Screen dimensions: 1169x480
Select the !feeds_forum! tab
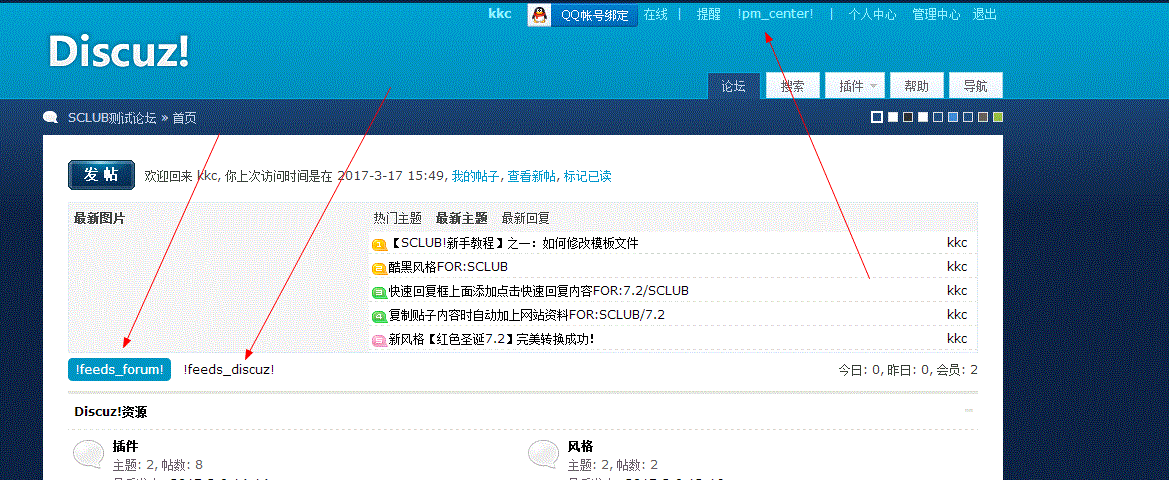tap(119, 370)
